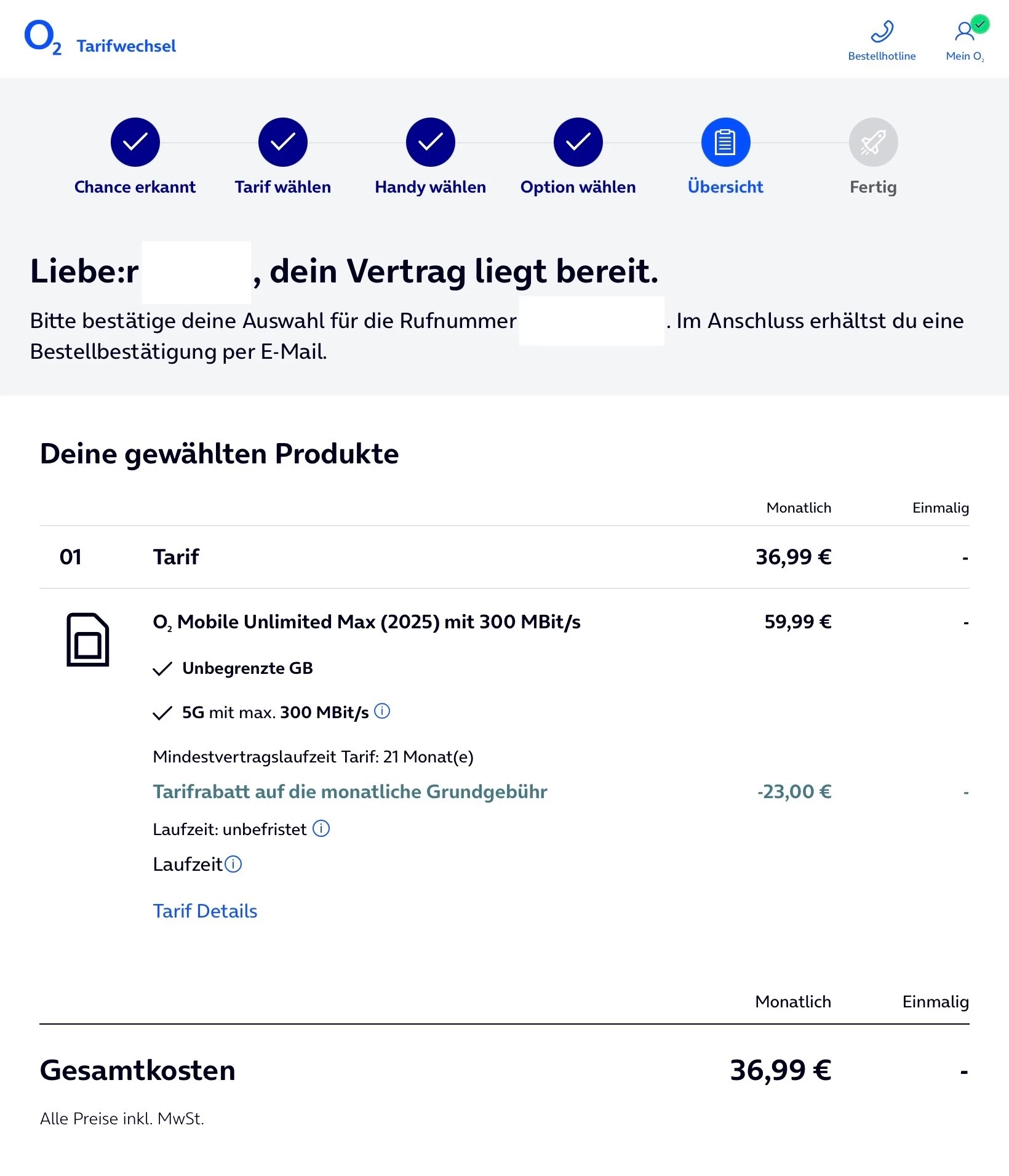Return to Tarif wählen step checkmark
The width and height of the screenshot is (1009, 1176).
283,142
